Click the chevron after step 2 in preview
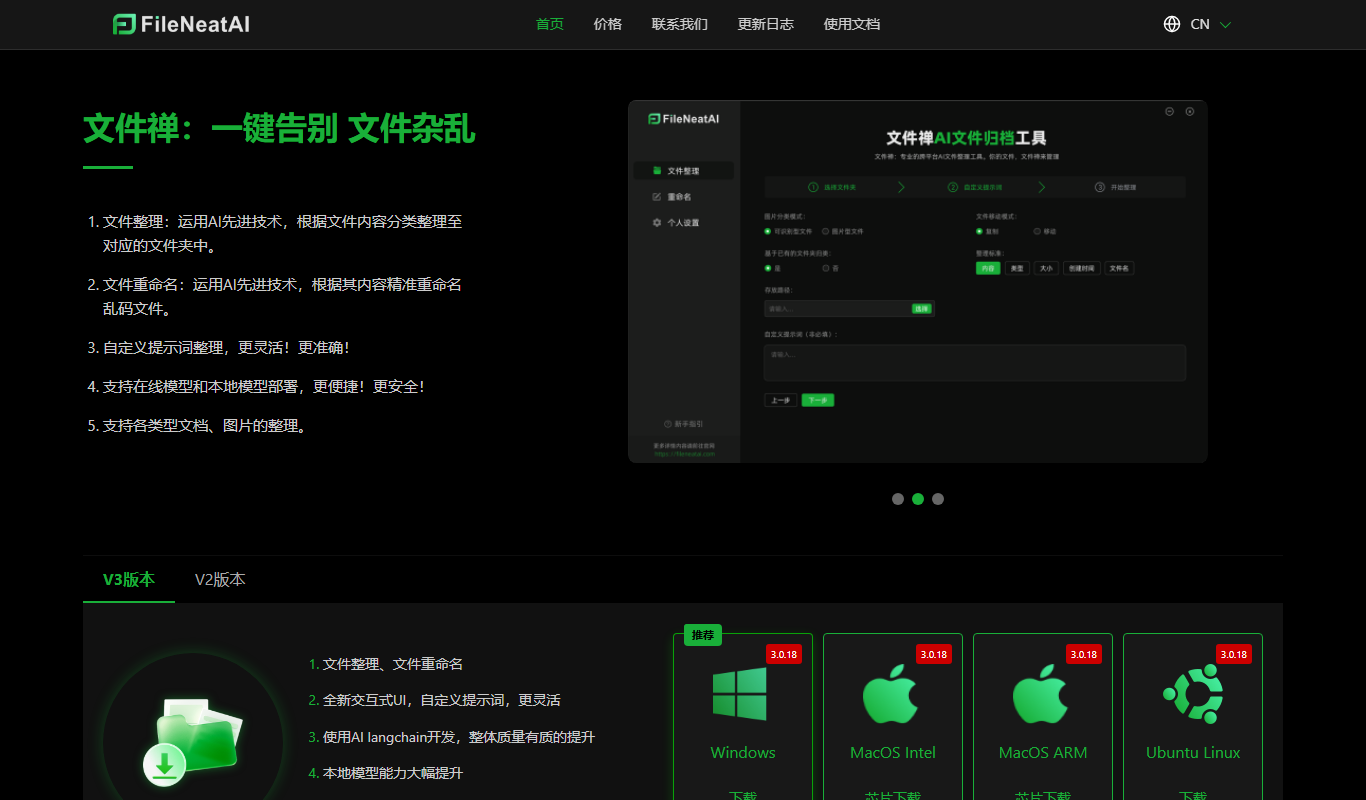This screenshot has height=800, width=1366. point(1042,187)
